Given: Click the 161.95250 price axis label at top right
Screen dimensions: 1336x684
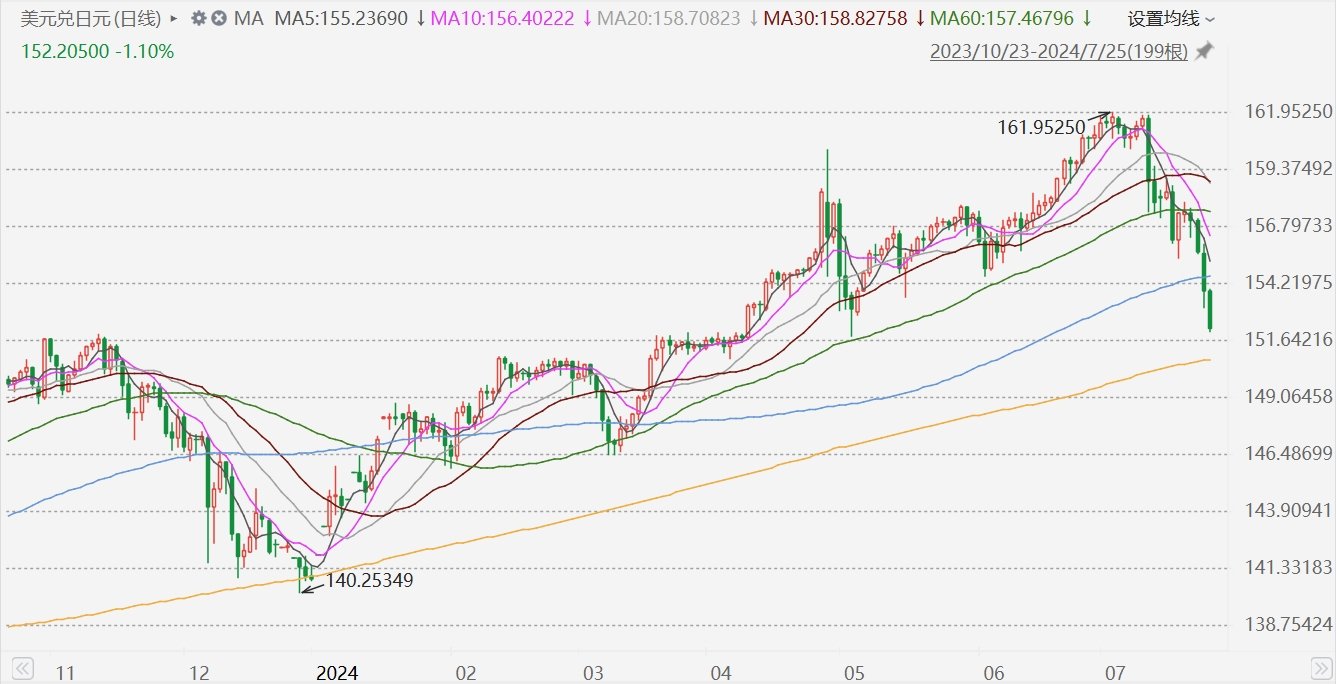Looking at the screenshot, I should click(1290, 111).
